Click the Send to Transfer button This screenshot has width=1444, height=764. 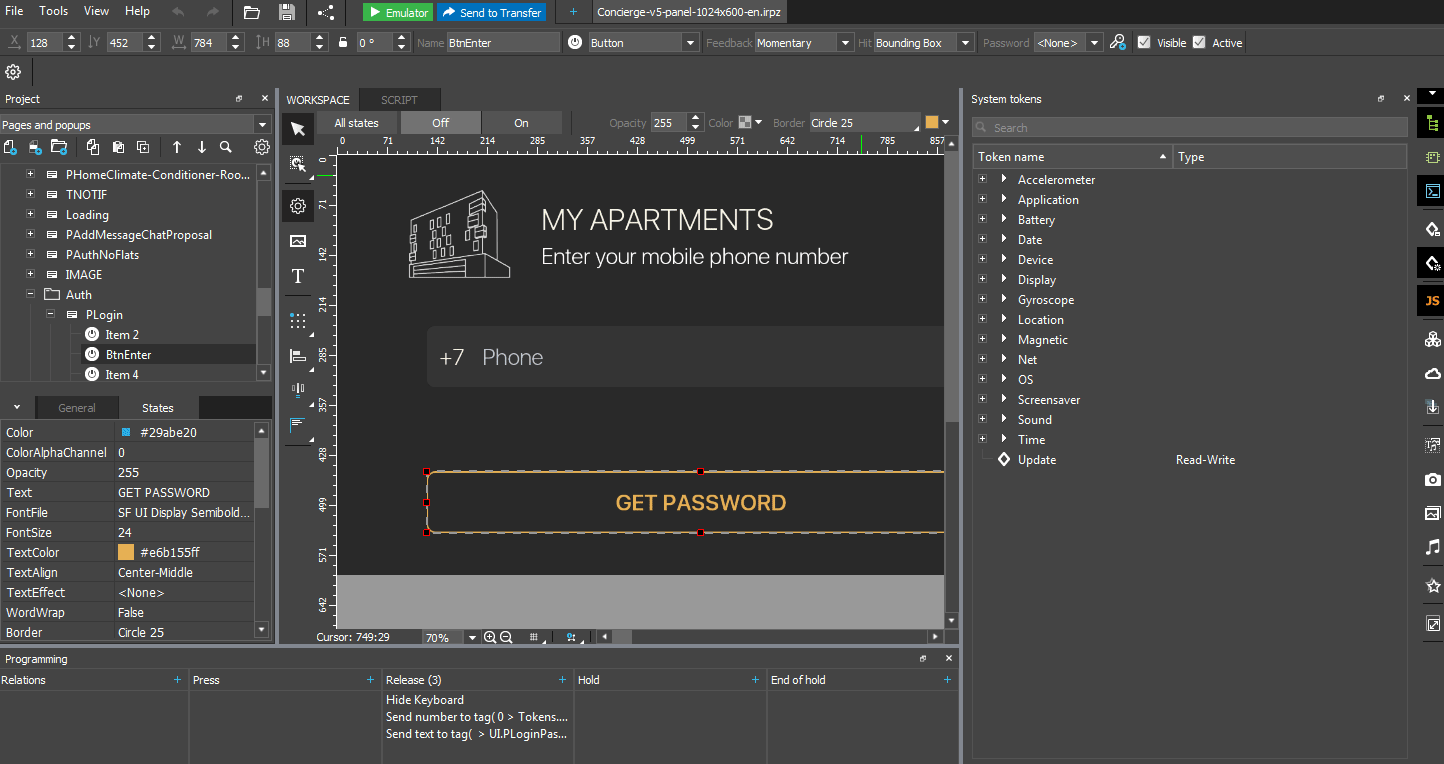491,12
